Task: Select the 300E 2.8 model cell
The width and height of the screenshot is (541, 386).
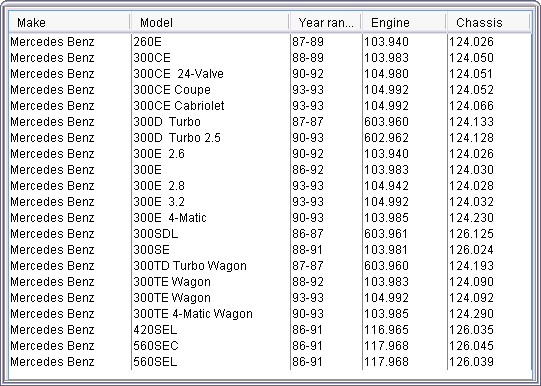Action: tap(211, 186)
